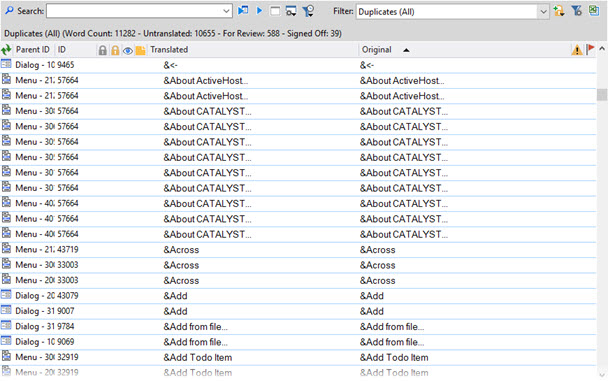The height and width of the screenshot is (381, 608).
Task: Export the list using the Excel icon
Action: [594, 10]
